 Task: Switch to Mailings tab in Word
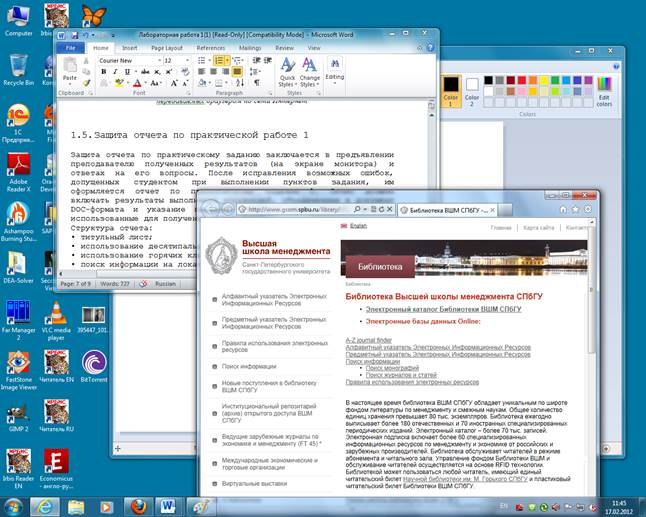[x=250, y=48]
